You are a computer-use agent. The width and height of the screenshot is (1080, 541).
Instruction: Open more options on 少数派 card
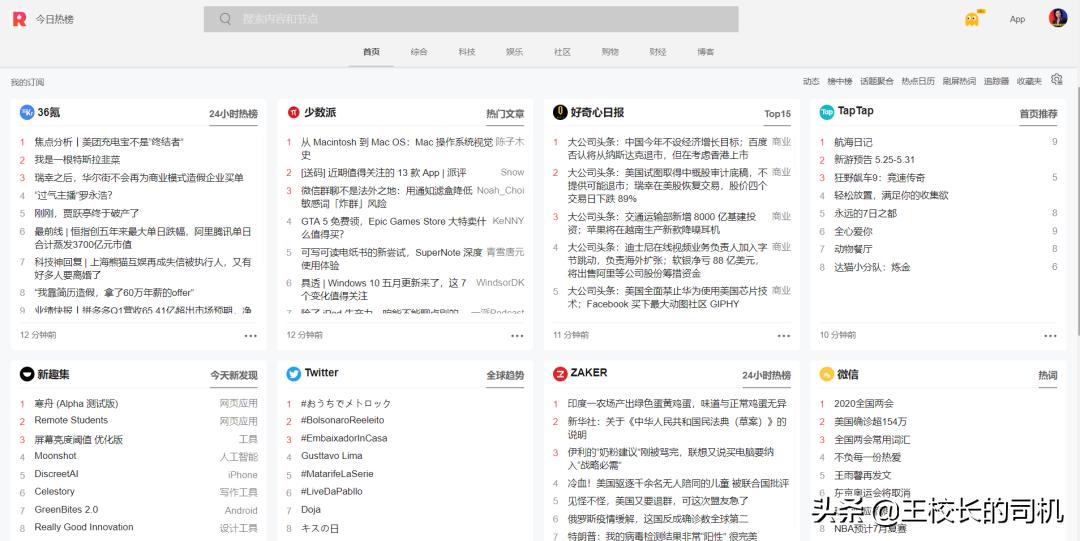[x=517, y=336]
